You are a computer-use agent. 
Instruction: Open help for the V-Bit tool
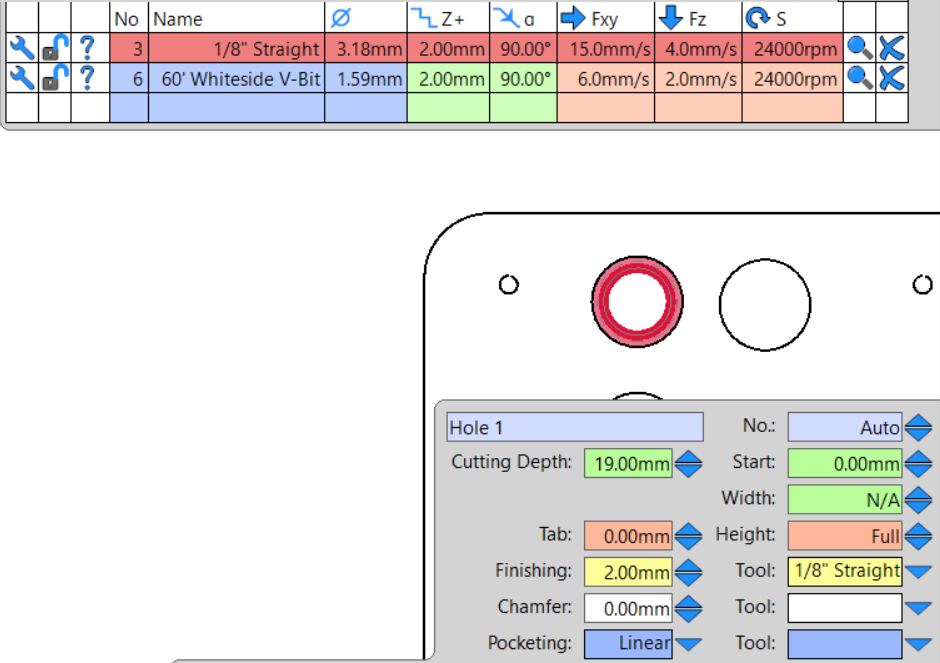click(x=88, y=77)
